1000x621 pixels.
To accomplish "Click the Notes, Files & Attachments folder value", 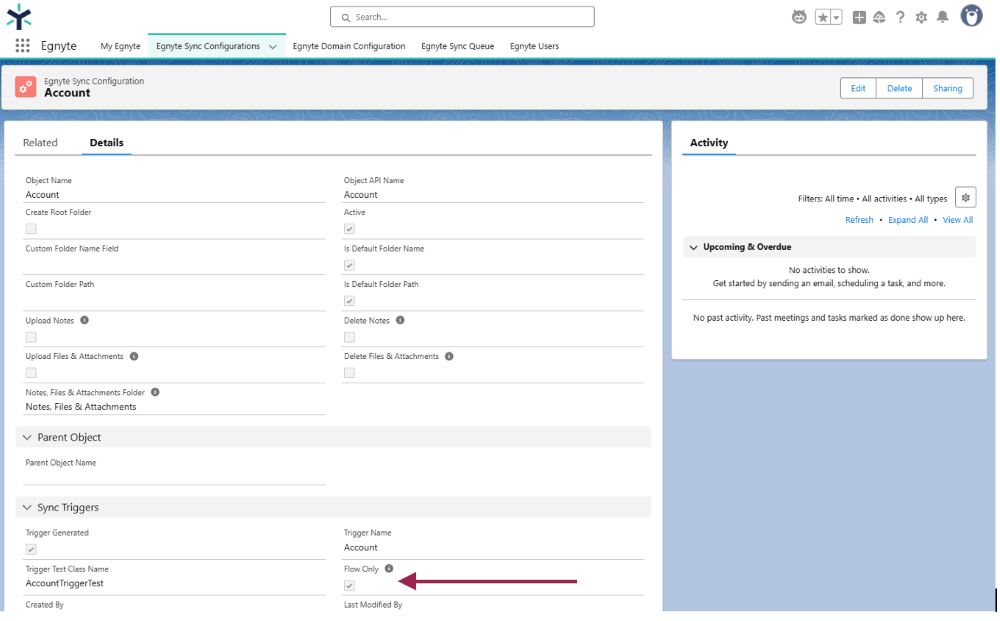I will 81,407.
